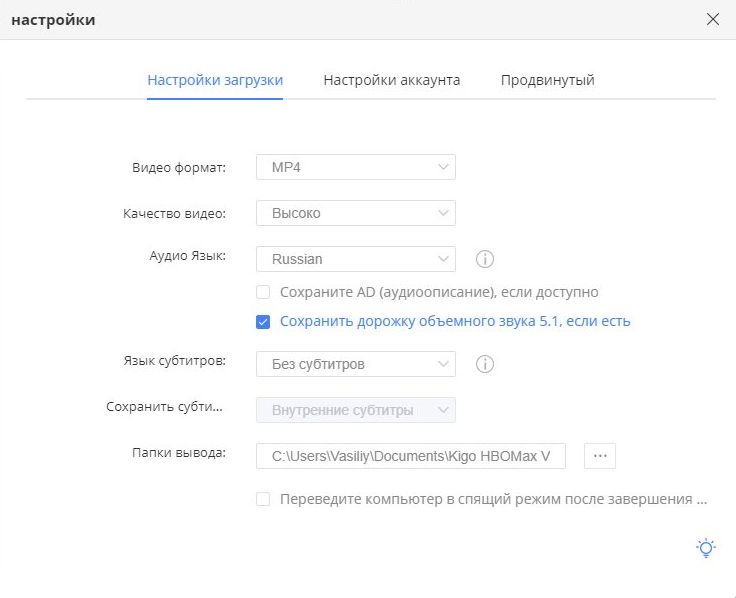
Task: Click the Сохраните AD (аудиоописание) label text
Action: [439, 292]
